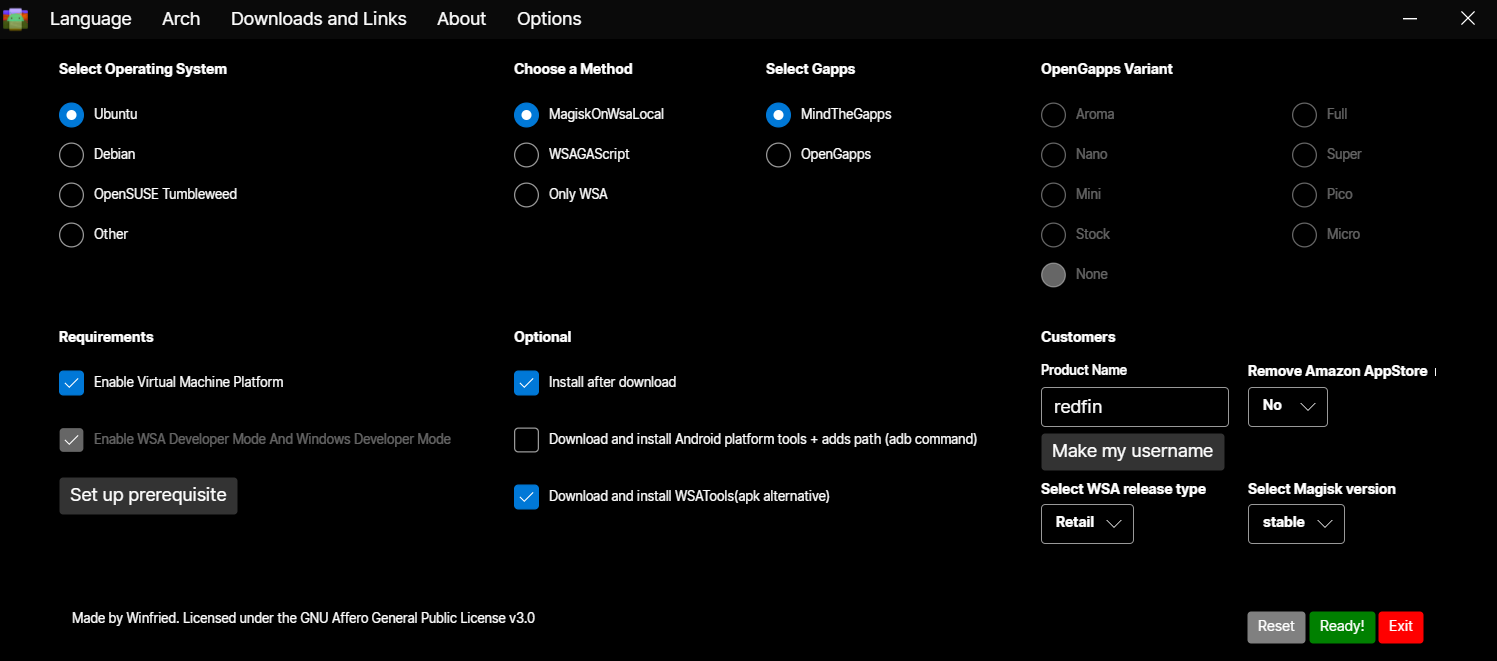Select OpenSUSE Tumbleweed radio option
1497x661 pixels.
[x=72, y=195]
